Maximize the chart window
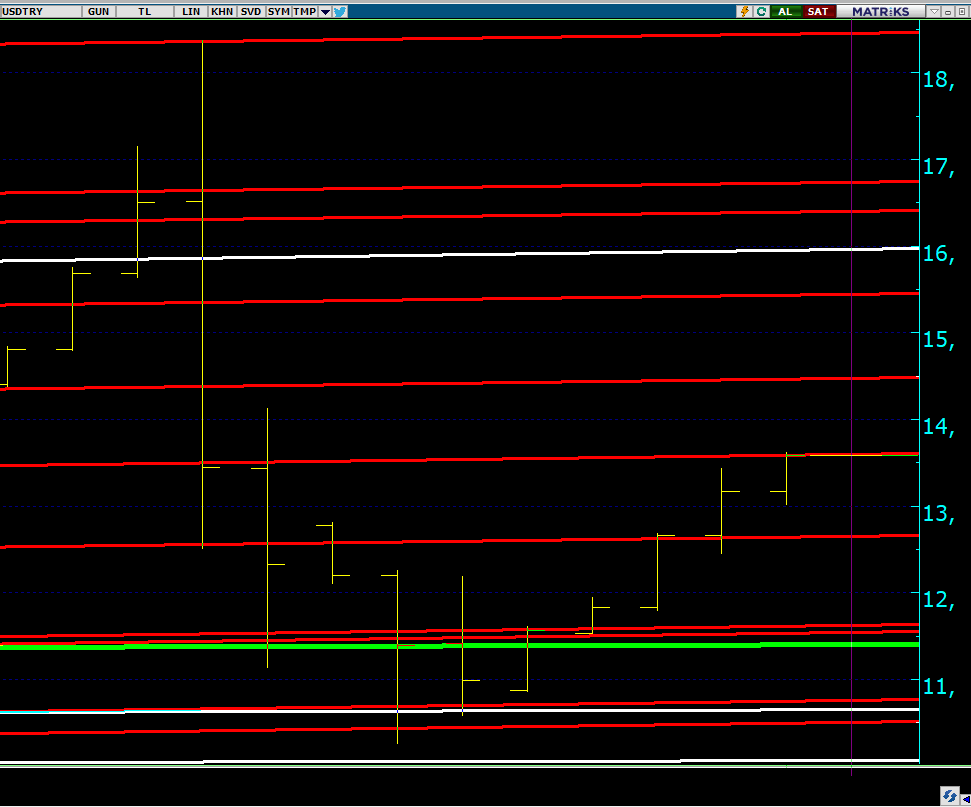Viewport: 971px width, 807px height. tap(962, 12)
